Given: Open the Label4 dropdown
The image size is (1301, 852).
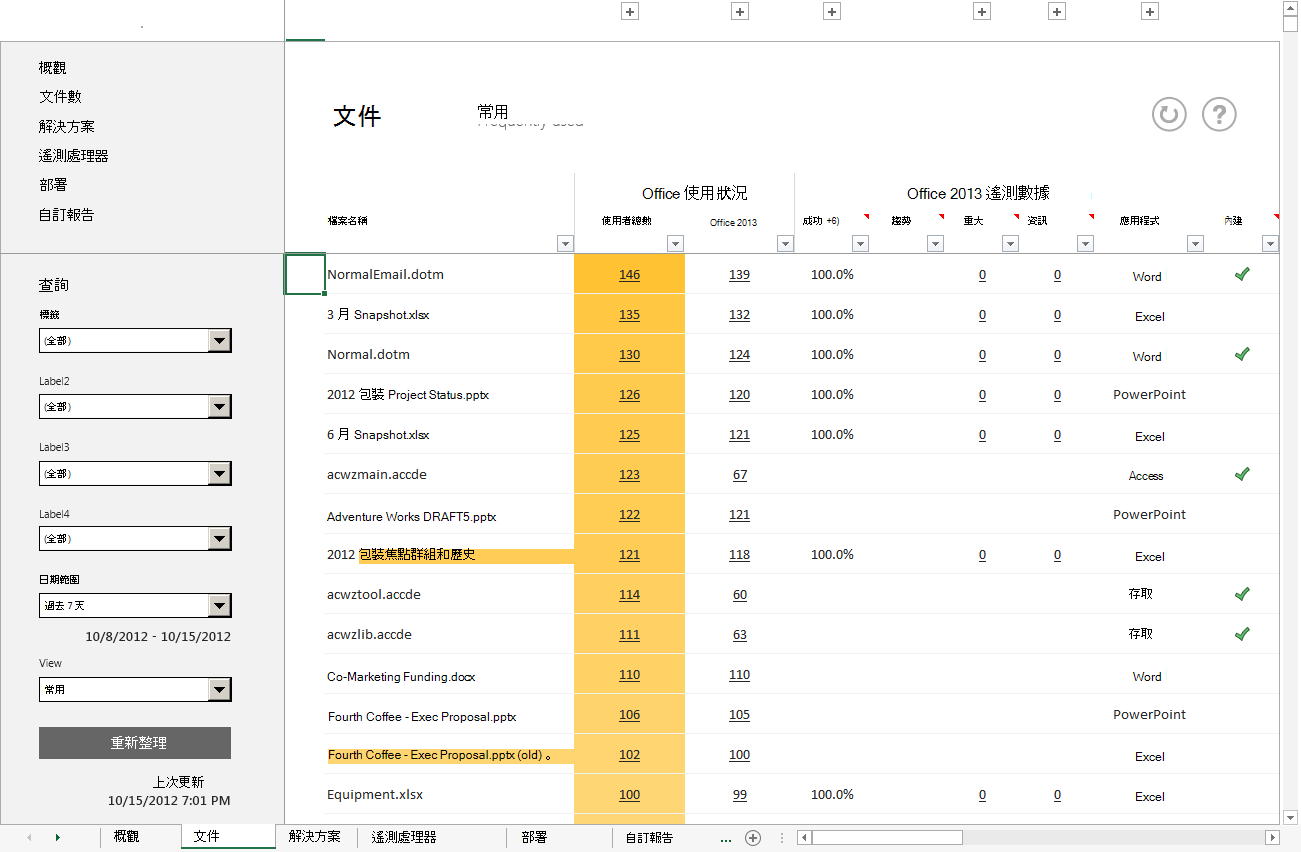Looking at the screenshot, I should [x=220, y=539].
